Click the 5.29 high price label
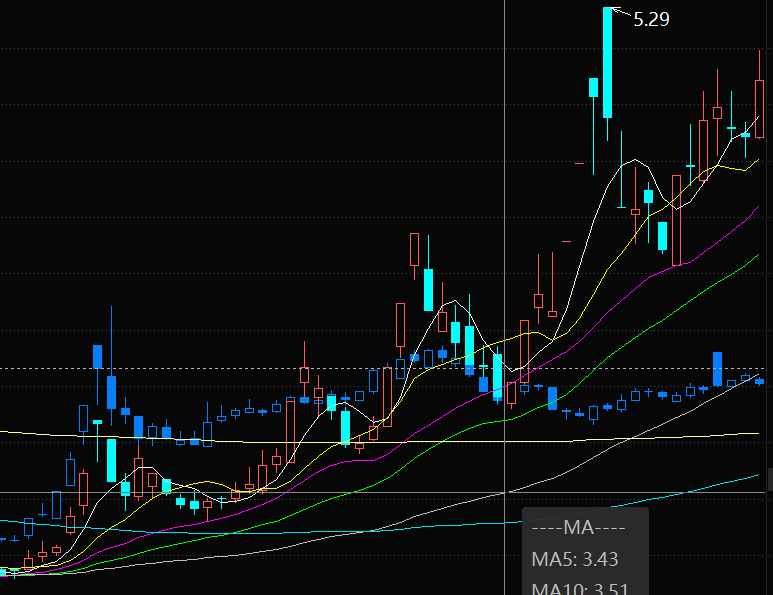This screenshot has height=595, width=773. tap(651, 19)
